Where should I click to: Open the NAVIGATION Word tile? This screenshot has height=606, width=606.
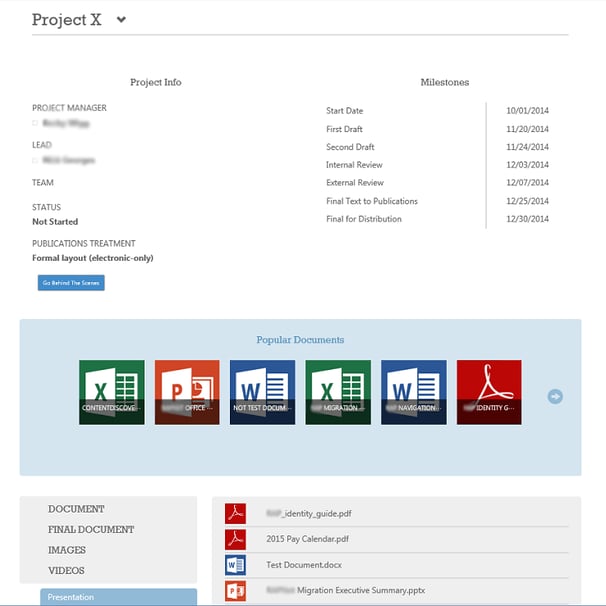[414, 392]
